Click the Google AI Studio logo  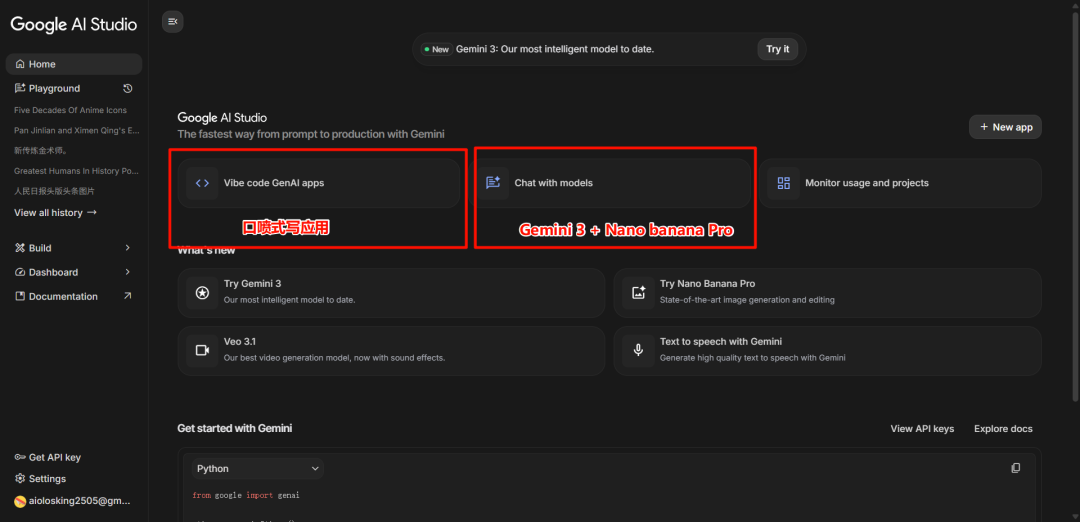(x=74, y=25)
